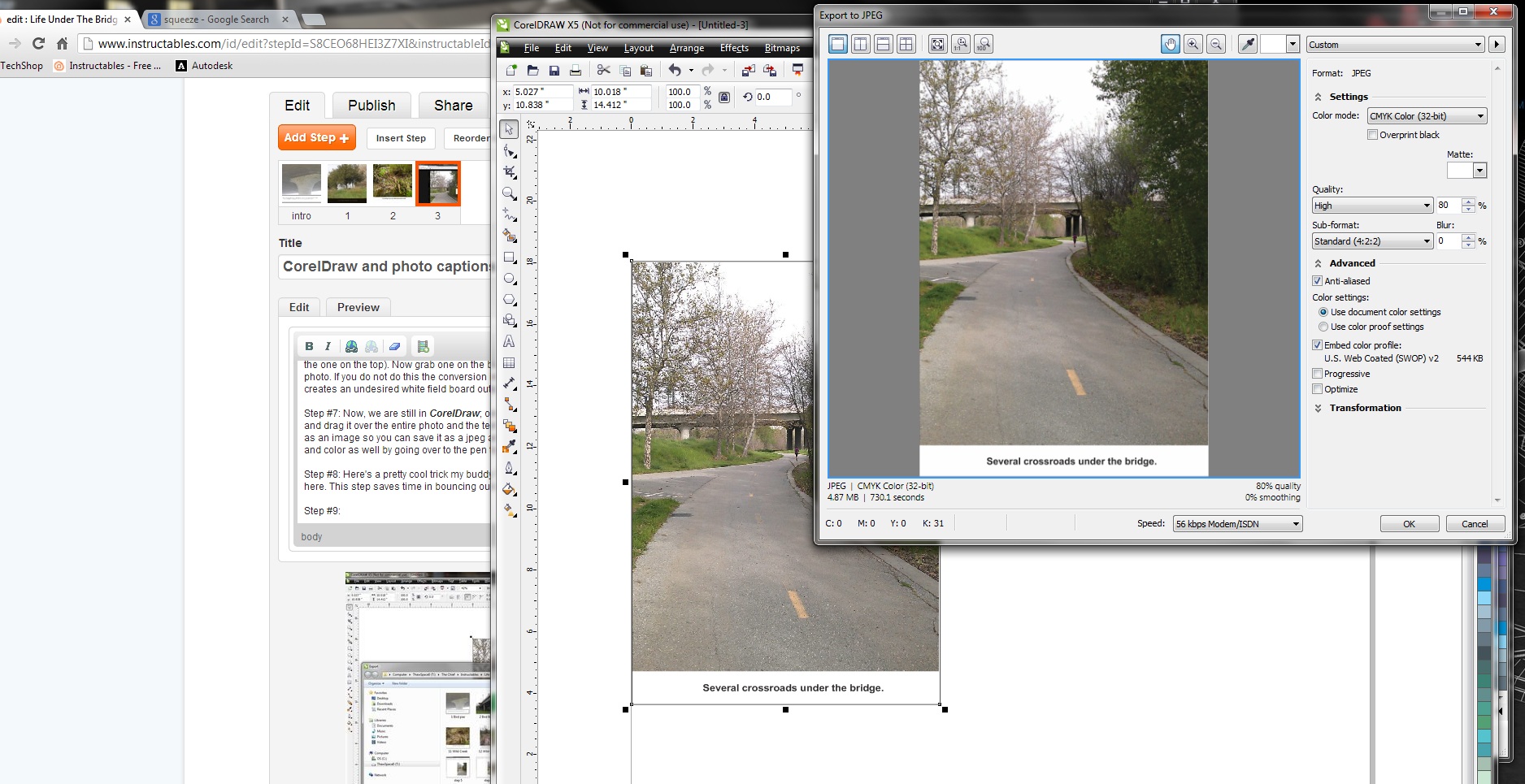
Task: Switch to side-by-side vertical preview layout
Action: [861, 44]
